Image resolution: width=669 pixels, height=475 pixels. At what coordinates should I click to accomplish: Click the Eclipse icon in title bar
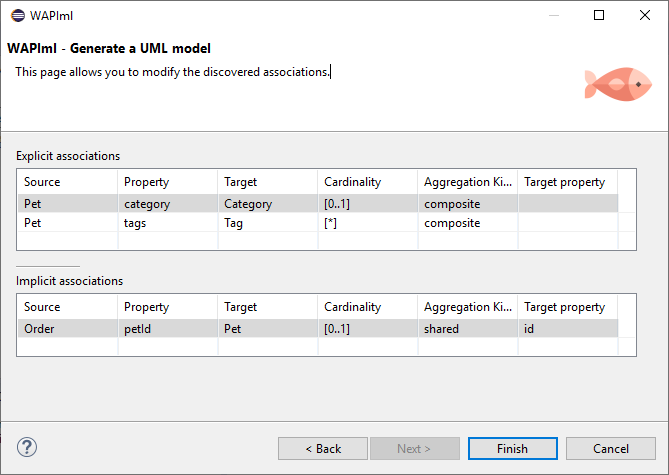(18, 16)
